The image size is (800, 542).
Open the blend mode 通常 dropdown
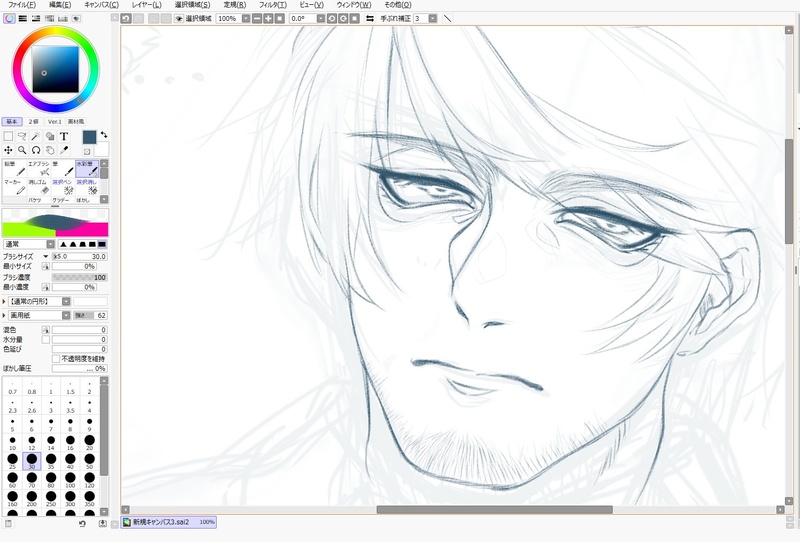(x=51, y=244)
